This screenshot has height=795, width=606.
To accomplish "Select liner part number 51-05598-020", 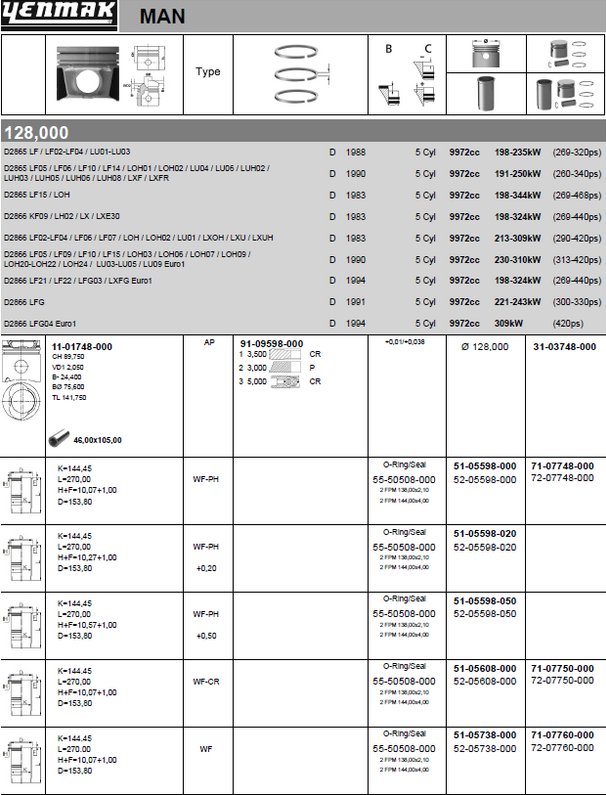I will [485, 535].
